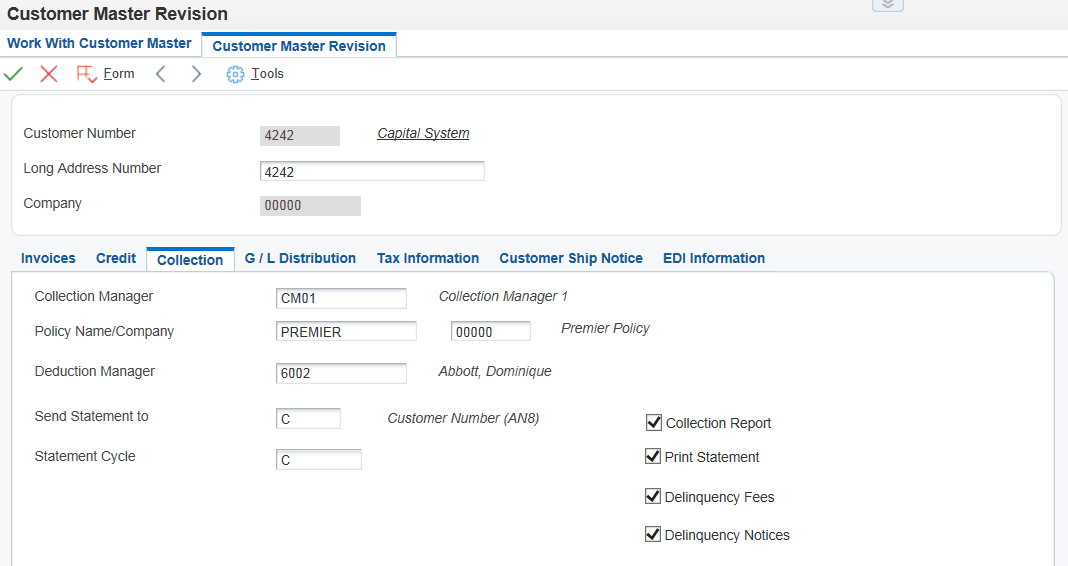
Task: Click the 'Customer Master Revision' page title
Action: coord(117,14)
